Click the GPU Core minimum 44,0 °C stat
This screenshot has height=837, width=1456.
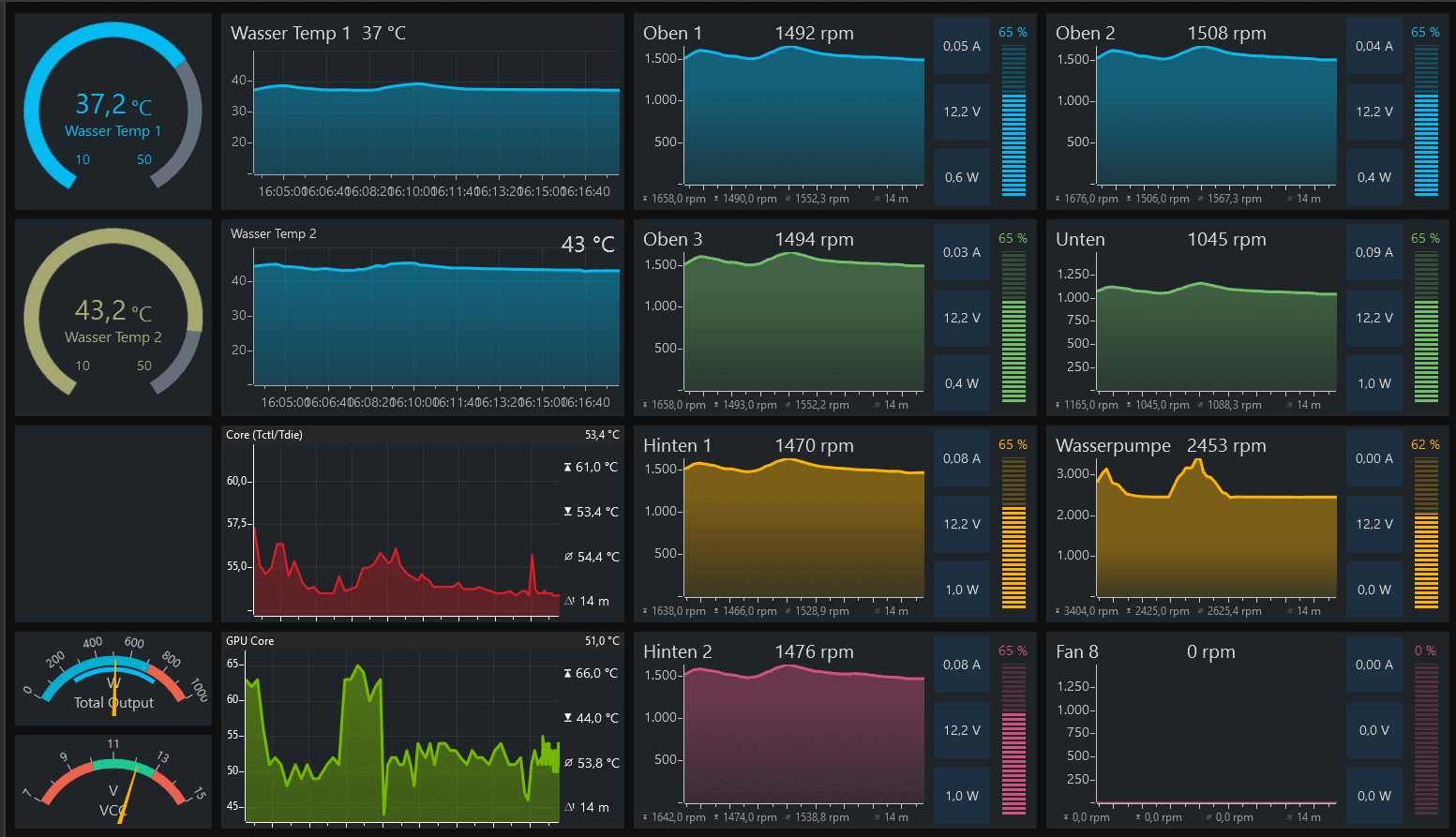click(x=591, y=718)
